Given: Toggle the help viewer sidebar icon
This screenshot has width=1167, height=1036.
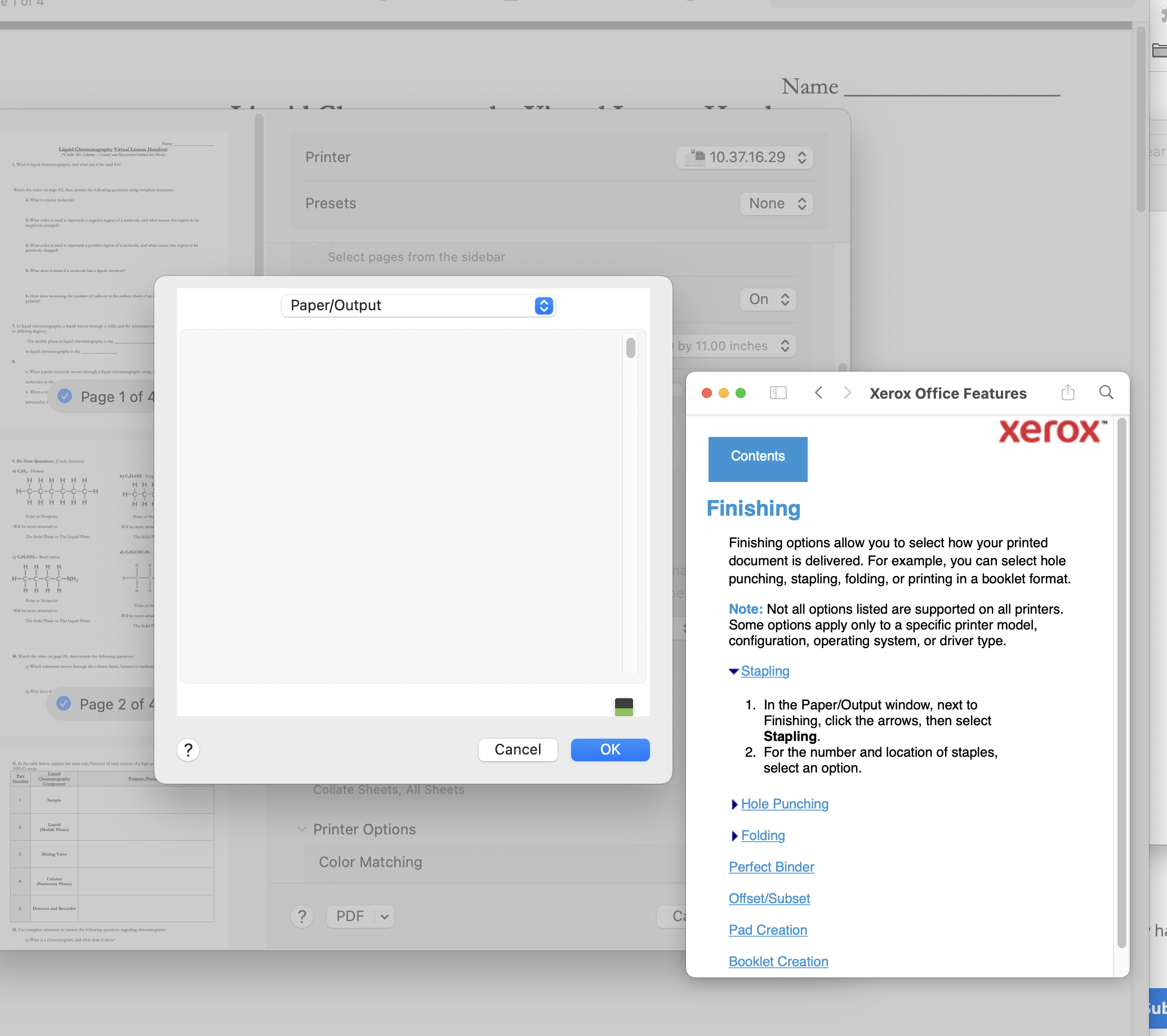Looking at the screenshot, I should pos(778,392).
